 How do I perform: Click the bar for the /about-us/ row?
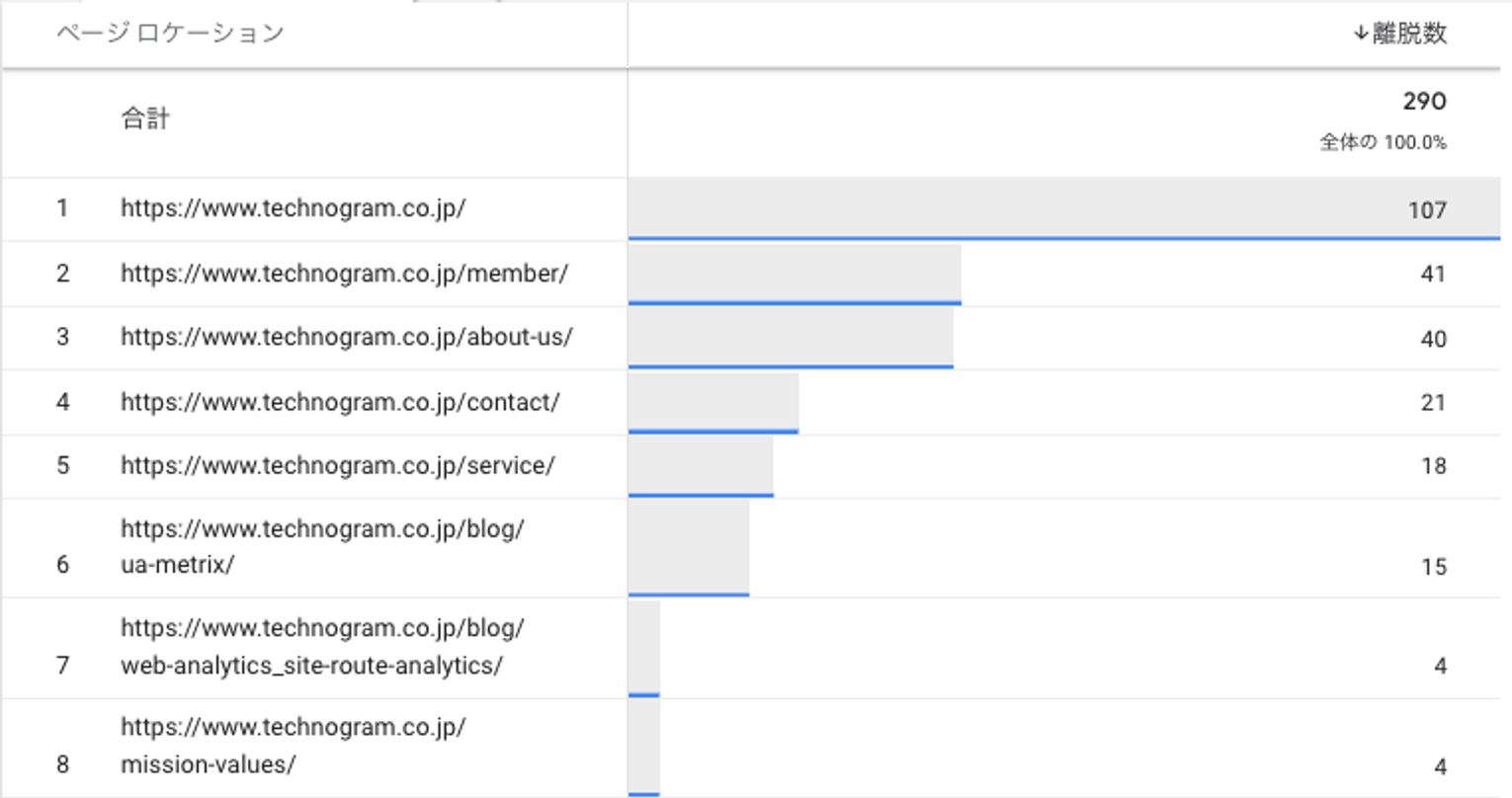click(x=791, y=339)
